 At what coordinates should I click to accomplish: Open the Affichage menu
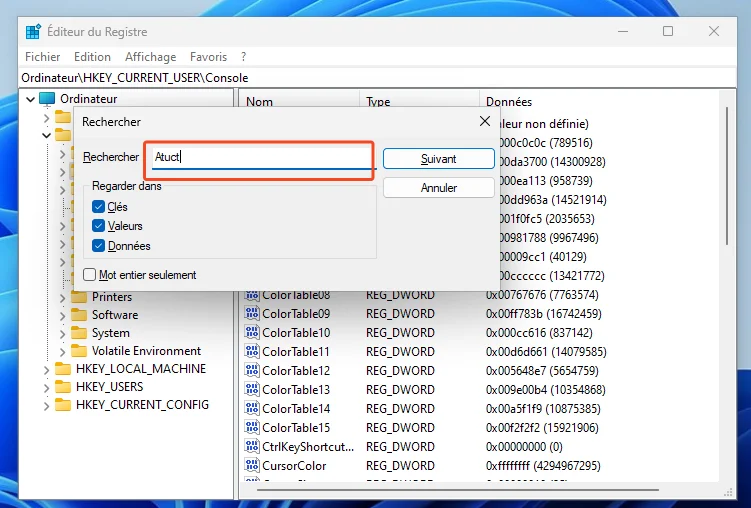[150, 56]
